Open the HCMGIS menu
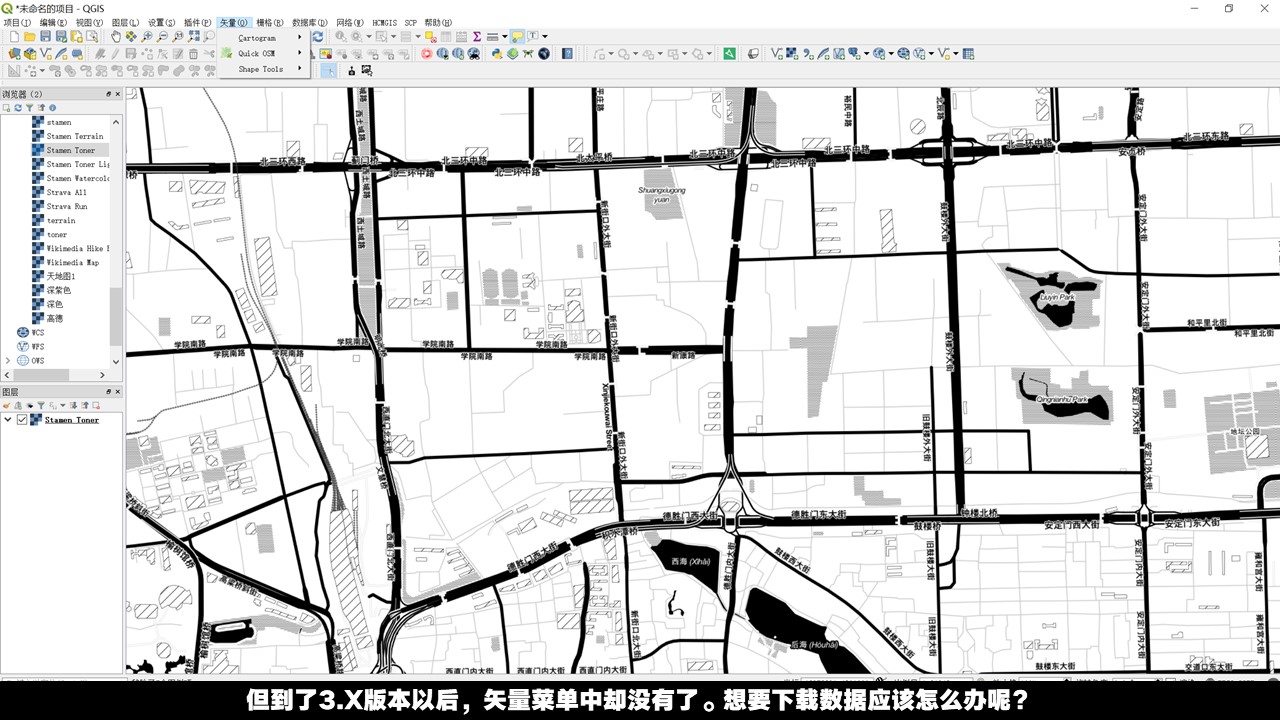The image size is (1280, 720). (x=384, y=22)
